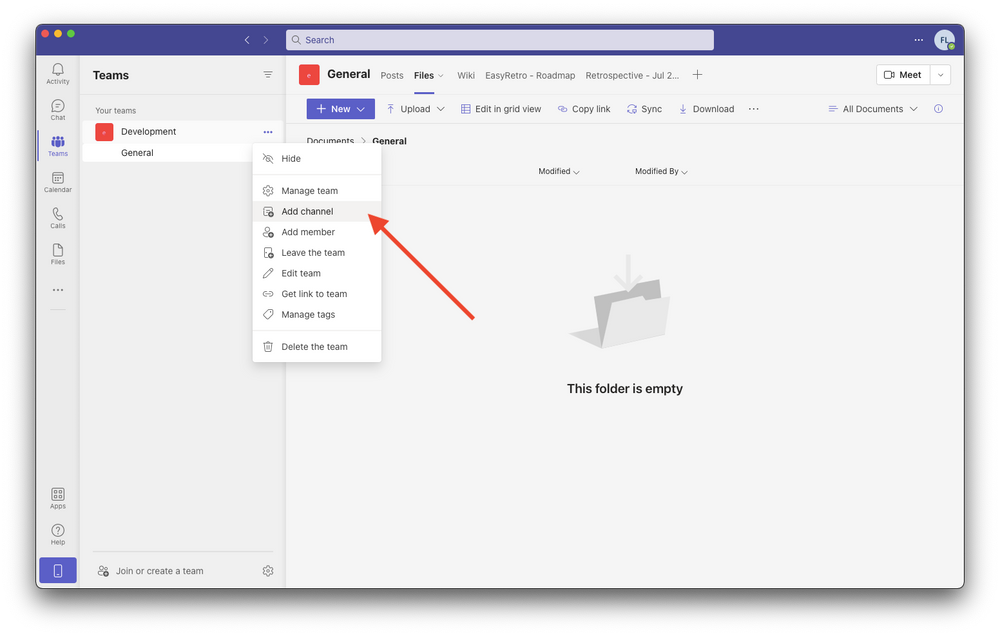Show more apps ellipsis in left rail
Image resolution: width=1000 pixels, height=636 pixels.
57,290
